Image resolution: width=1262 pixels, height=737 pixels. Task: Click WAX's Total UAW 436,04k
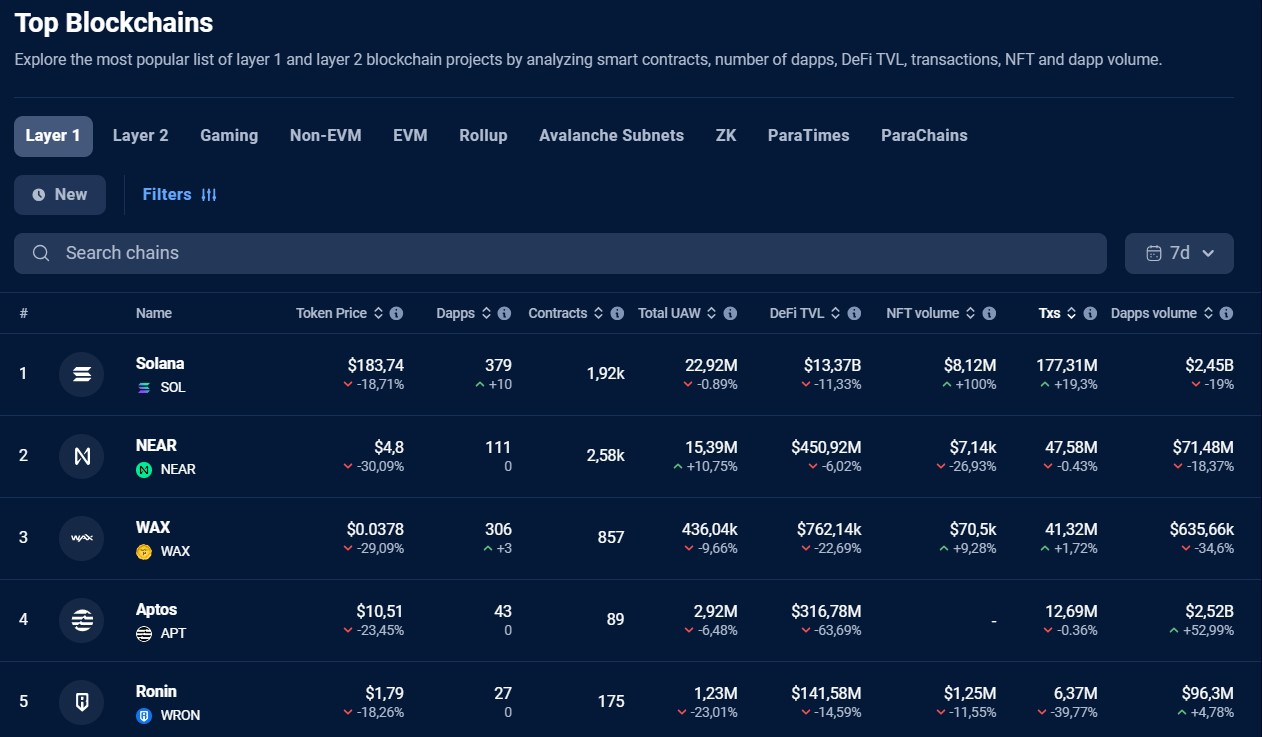coord(710,530)
